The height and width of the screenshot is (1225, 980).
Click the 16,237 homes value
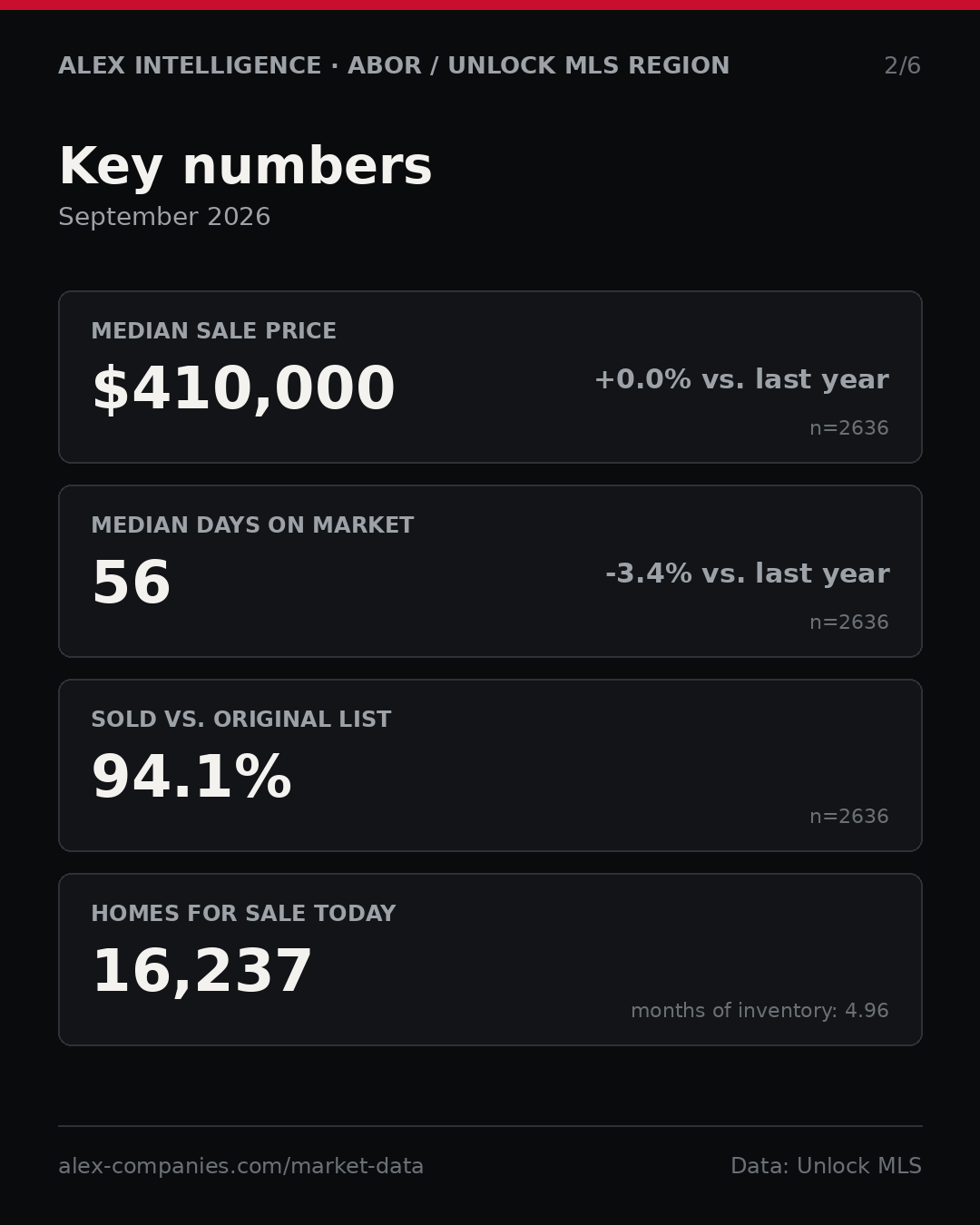(202, 972)
